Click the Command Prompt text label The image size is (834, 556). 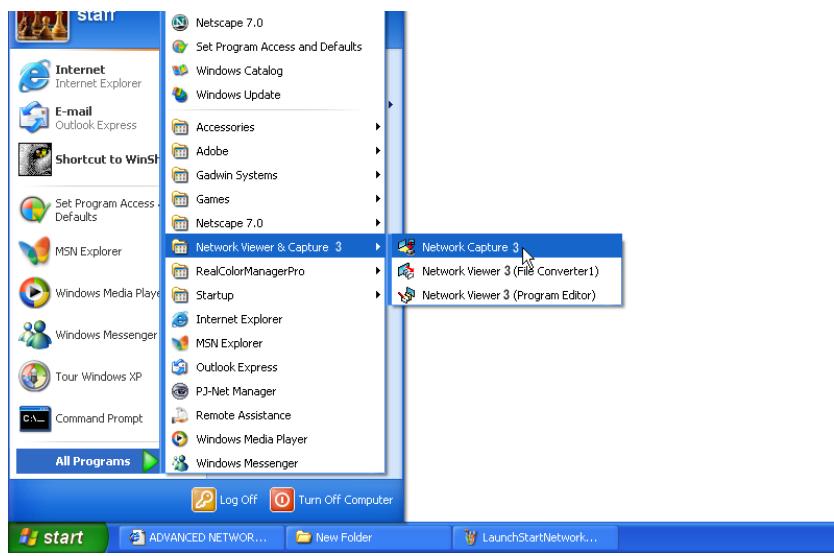coord(99,418)
